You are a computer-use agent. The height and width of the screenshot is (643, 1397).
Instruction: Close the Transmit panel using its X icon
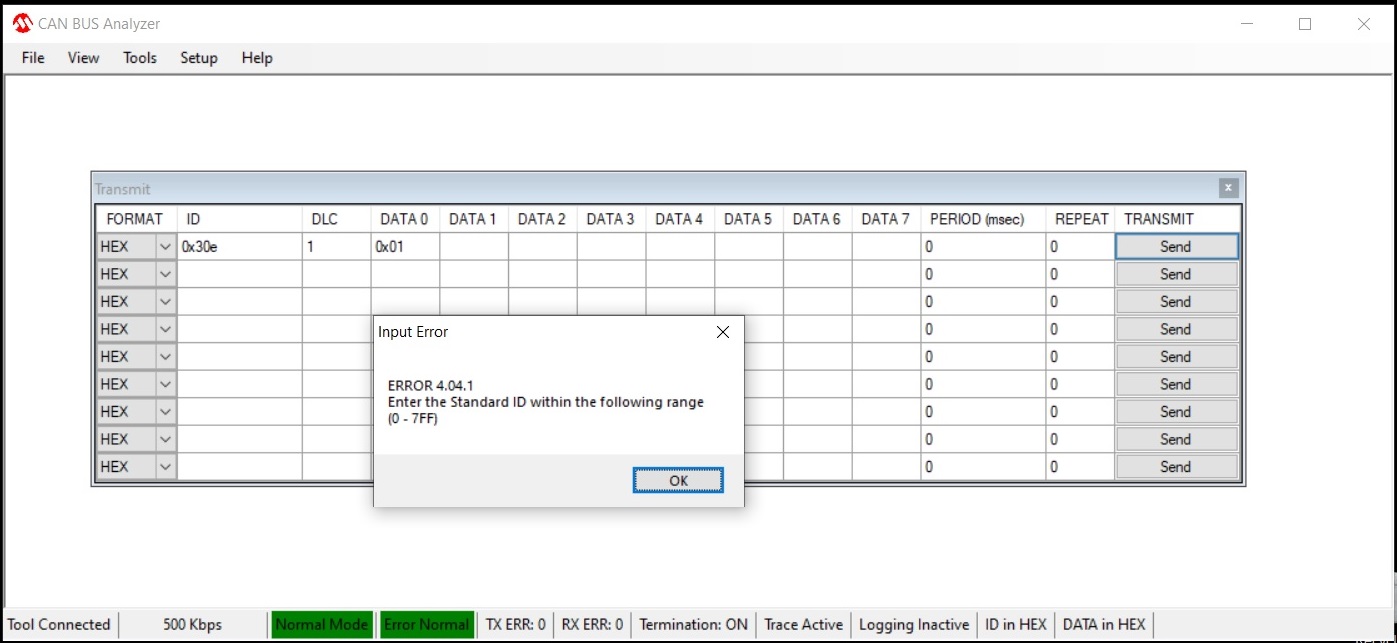(x=1228, y=188)
